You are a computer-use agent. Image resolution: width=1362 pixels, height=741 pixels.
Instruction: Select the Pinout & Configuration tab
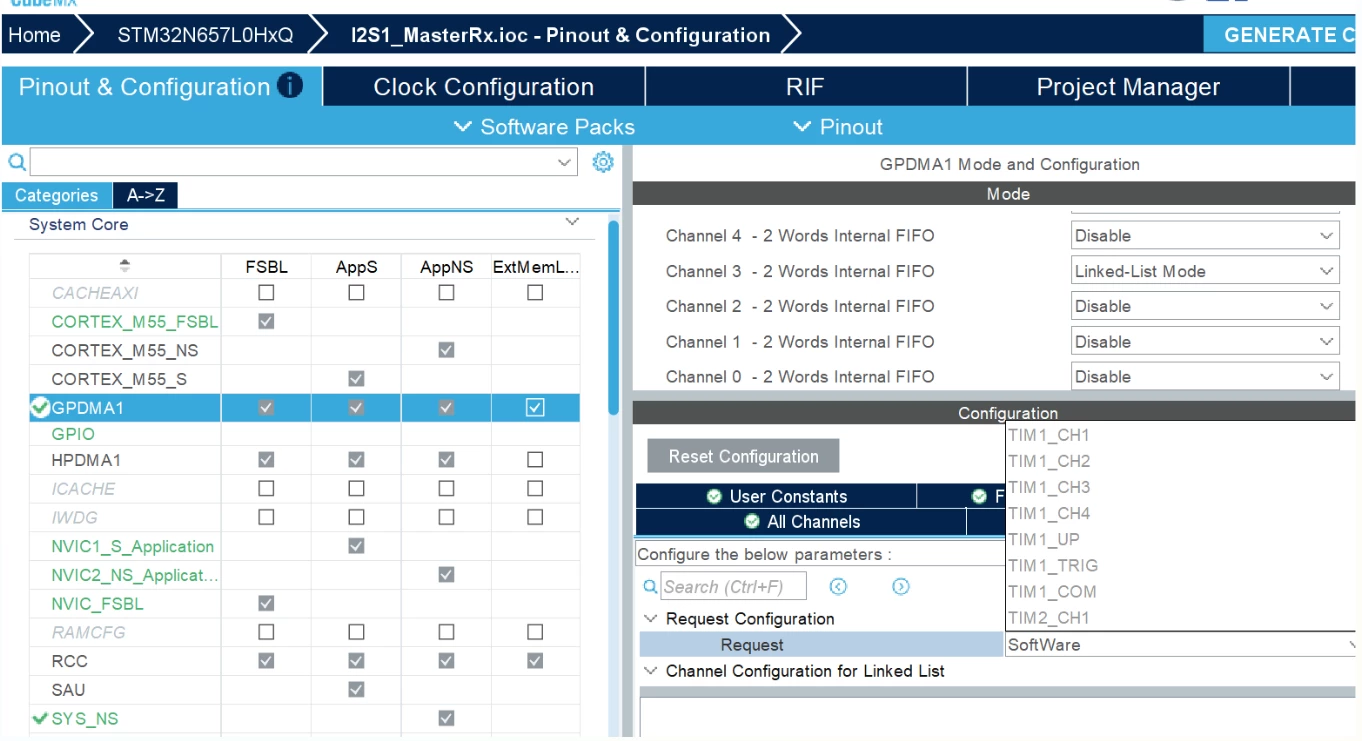click(x=161, y=87)
